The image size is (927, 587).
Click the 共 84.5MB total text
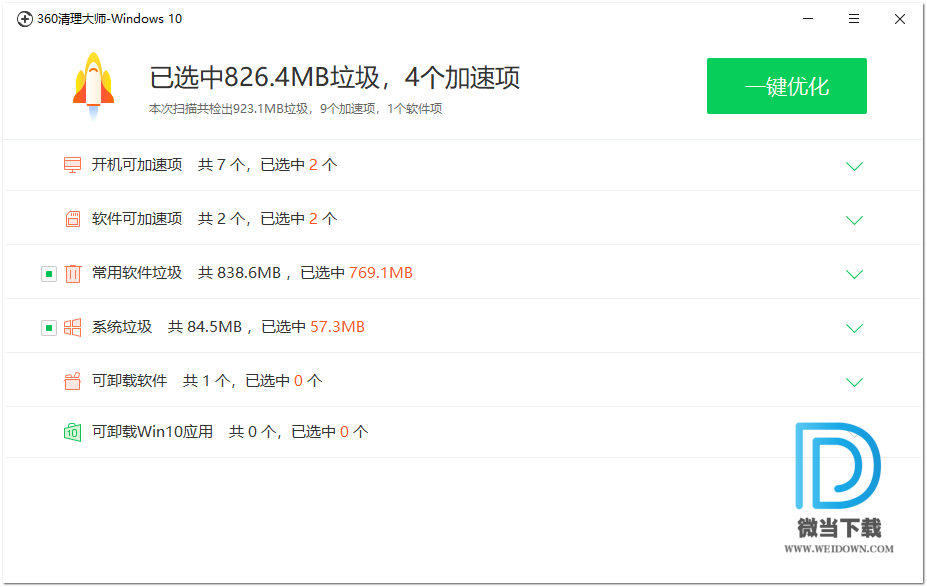click(205, 327)
